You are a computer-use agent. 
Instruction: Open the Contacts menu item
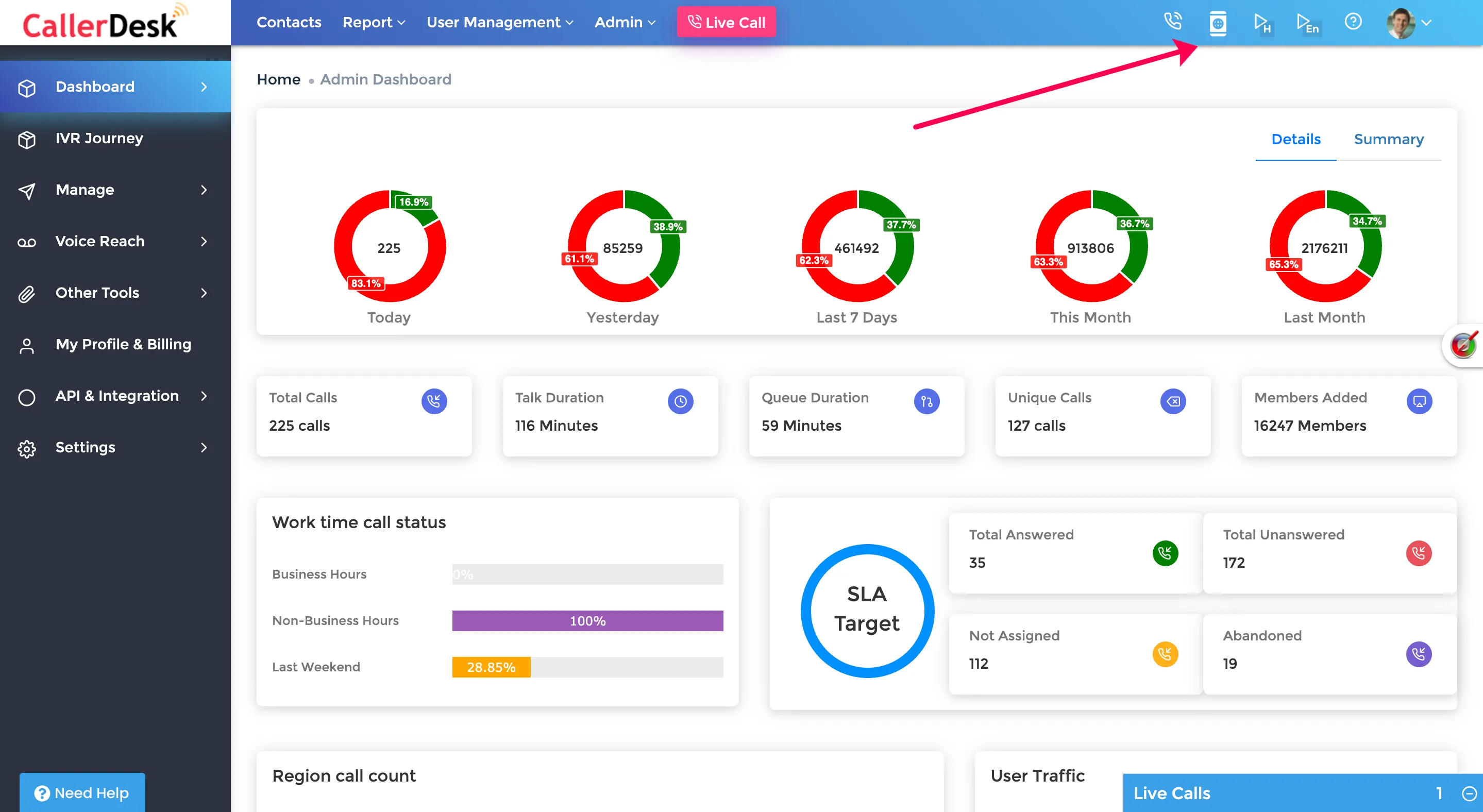point(289,22)
